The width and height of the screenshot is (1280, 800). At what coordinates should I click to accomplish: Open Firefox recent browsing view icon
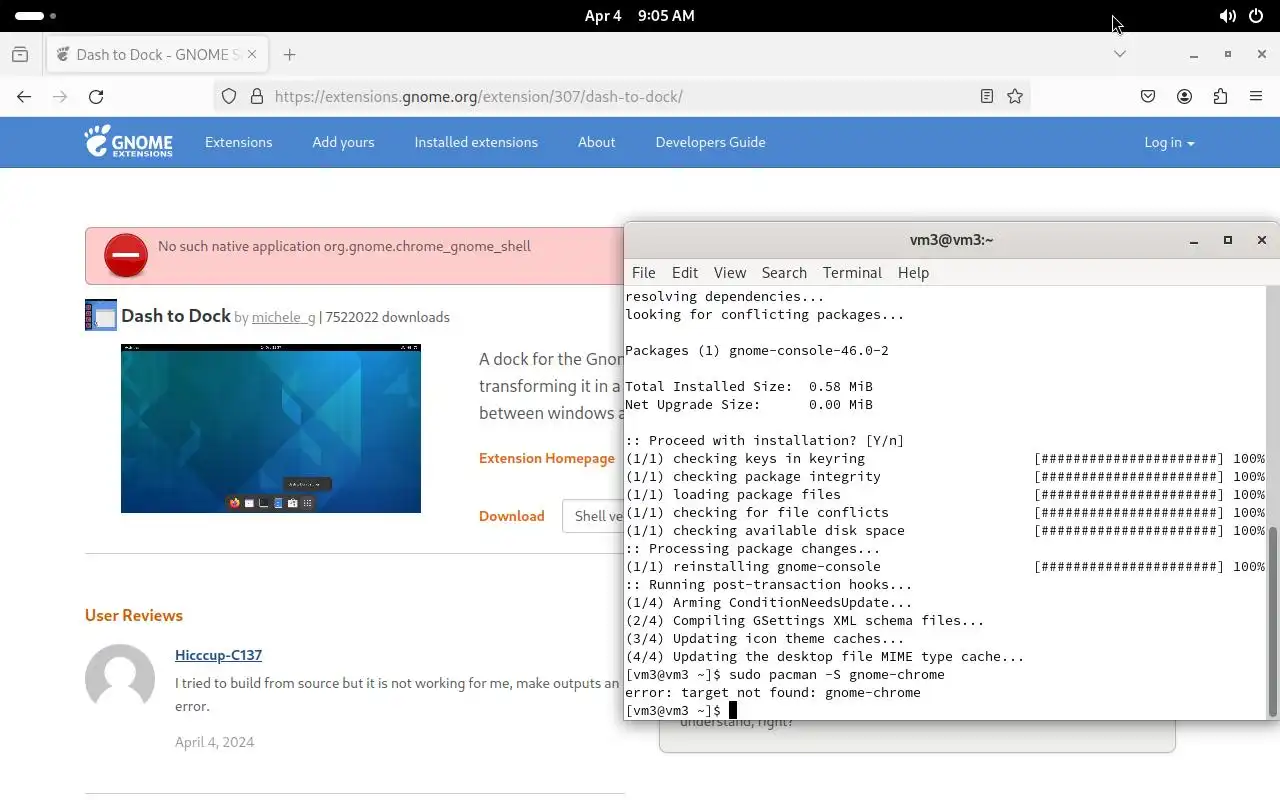point(20,55)
